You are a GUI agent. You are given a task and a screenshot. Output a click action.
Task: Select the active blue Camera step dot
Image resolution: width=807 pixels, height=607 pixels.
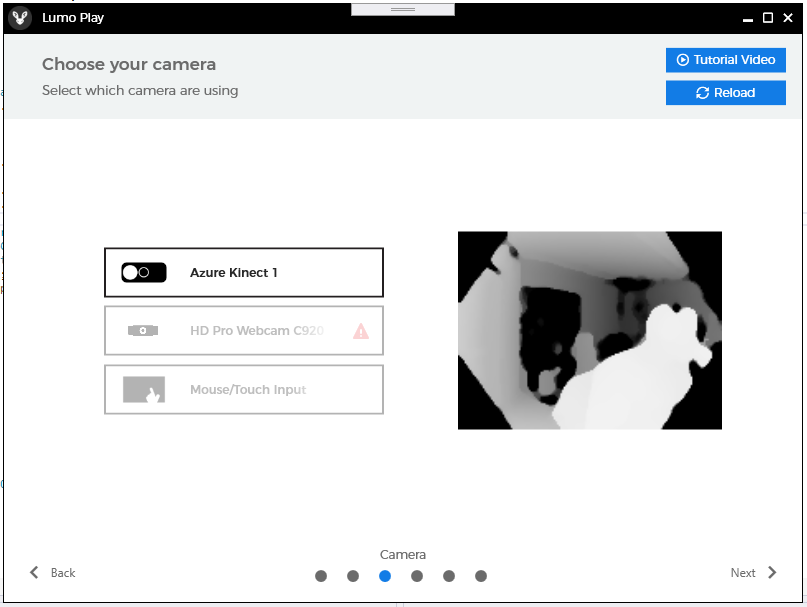[x=384, y=576]
